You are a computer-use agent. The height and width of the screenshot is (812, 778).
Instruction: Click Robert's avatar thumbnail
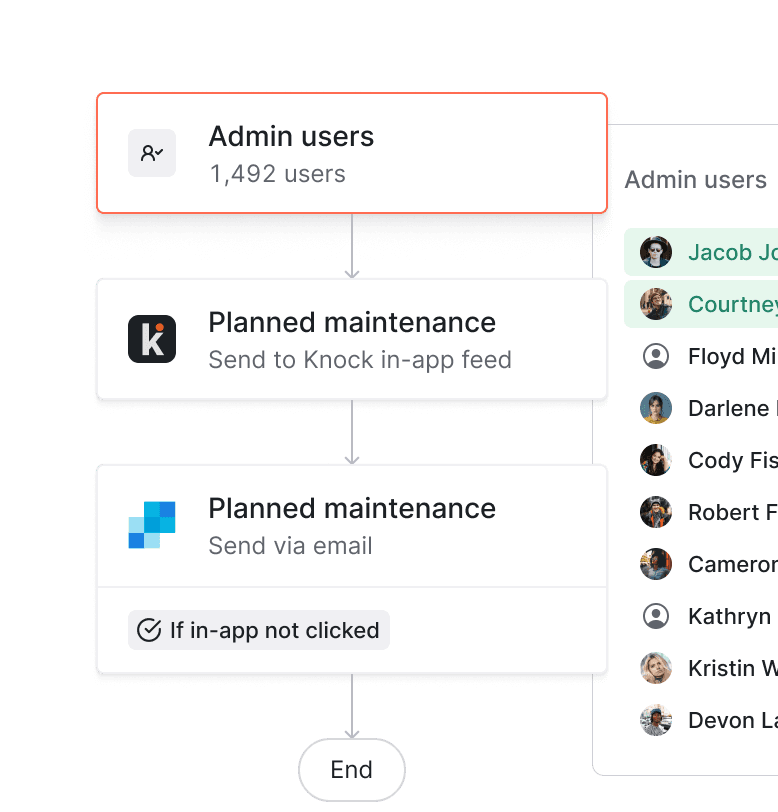655,512
